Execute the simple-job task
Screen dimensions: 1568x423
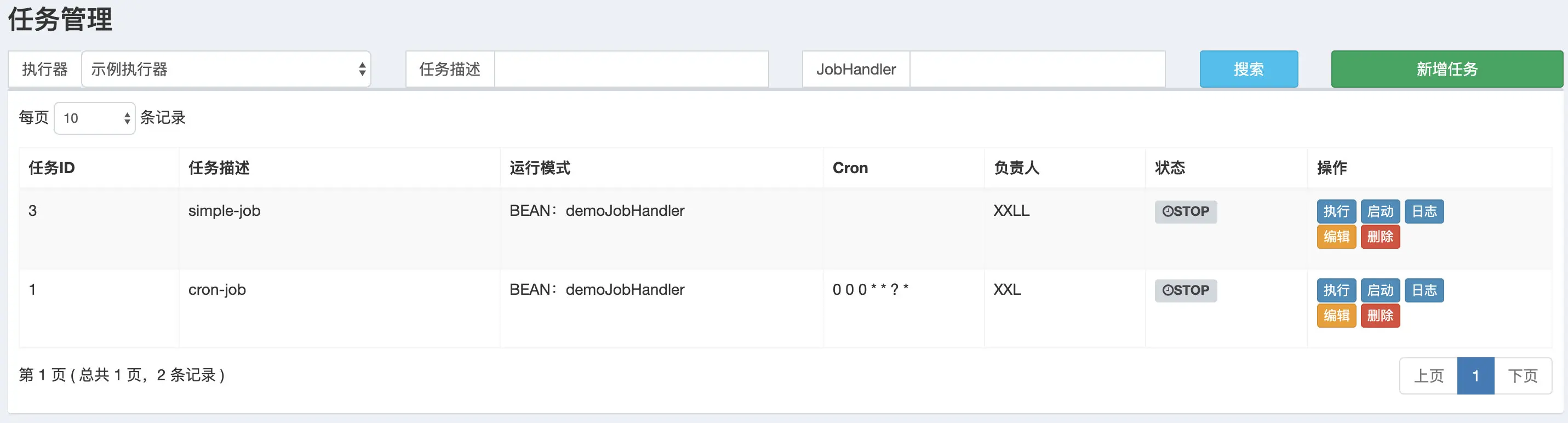click(x=1336, y=212)
